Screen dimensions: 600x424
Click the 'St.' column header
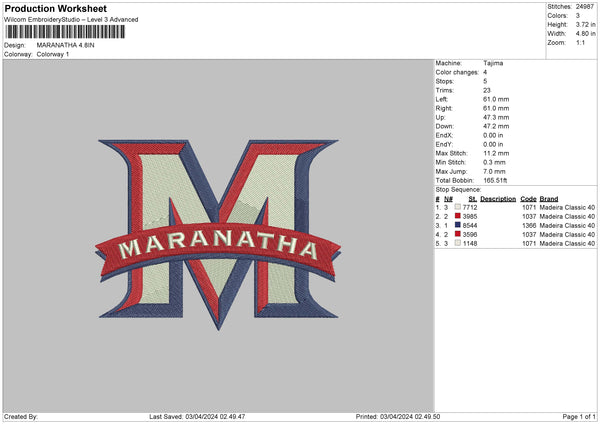(473, 199)
